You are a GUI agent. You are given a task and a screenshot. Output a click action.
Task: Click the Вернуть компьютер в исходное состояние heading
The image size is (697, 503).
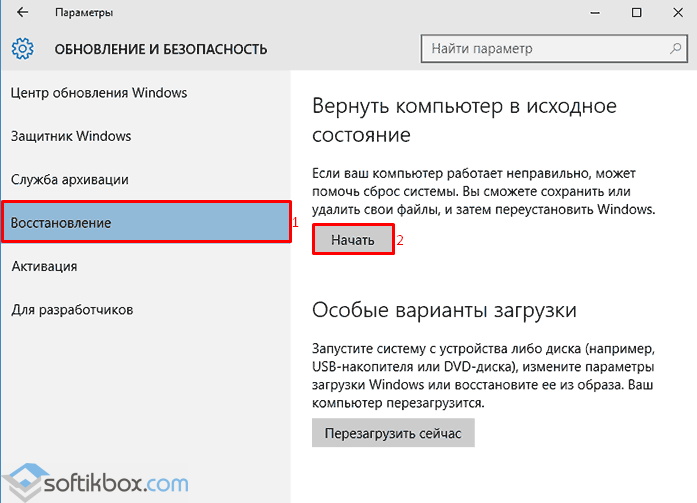click(x=464, y=119)
